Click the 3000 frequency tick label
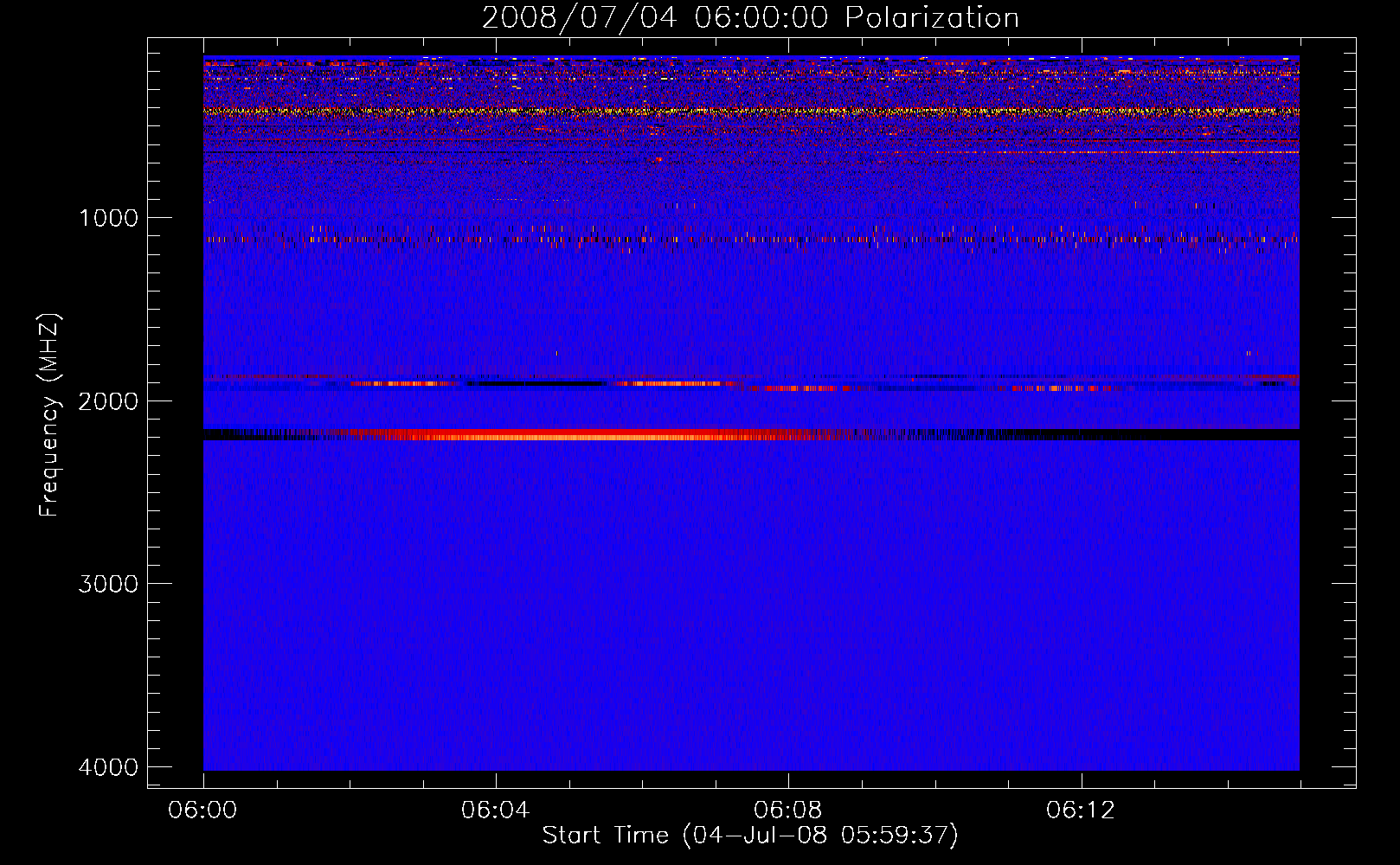The image size is (1400, 865). [x=108, y=584]
